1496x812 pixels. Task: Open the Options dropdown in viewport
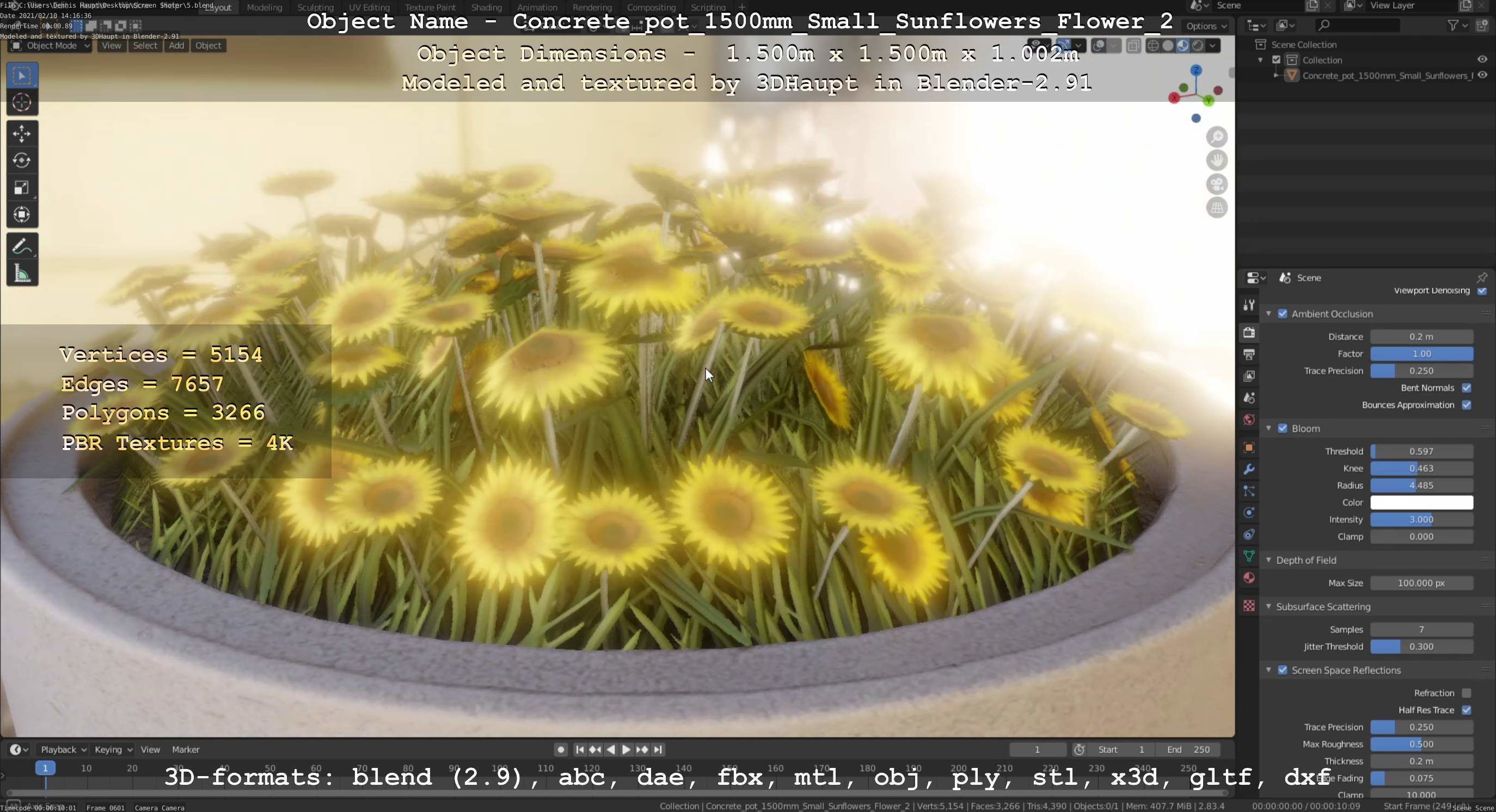[x=1206, y=26]
